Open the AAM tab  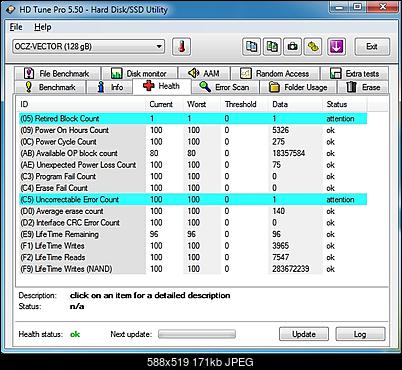[x=204, y=73]
